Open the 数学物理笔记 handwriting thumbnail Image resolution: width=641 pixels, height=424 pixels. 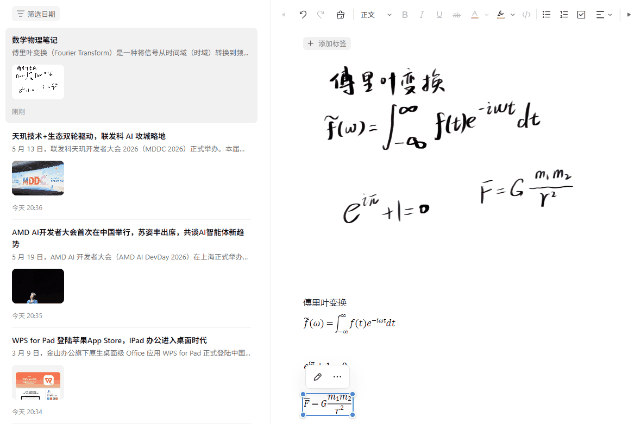coord(38,82)
